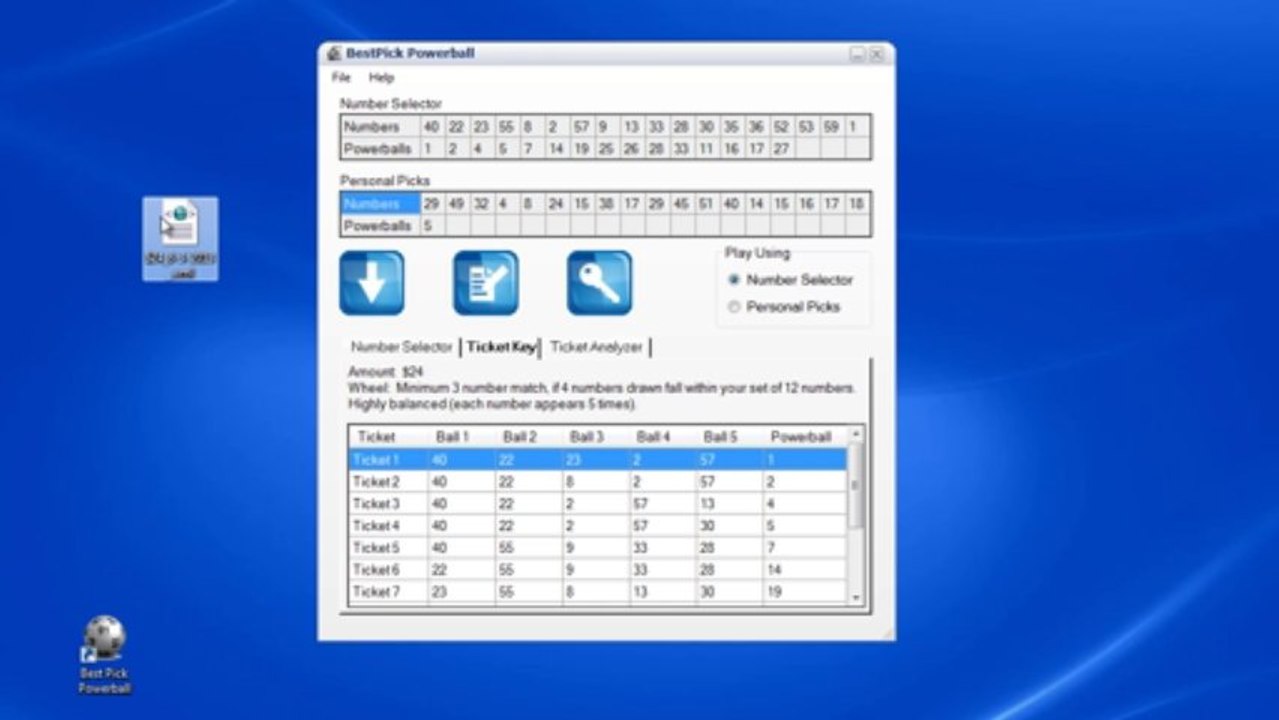Click powerball 27 in Number Selector grid
This screenshot has width=1279, height=720.
781,149
